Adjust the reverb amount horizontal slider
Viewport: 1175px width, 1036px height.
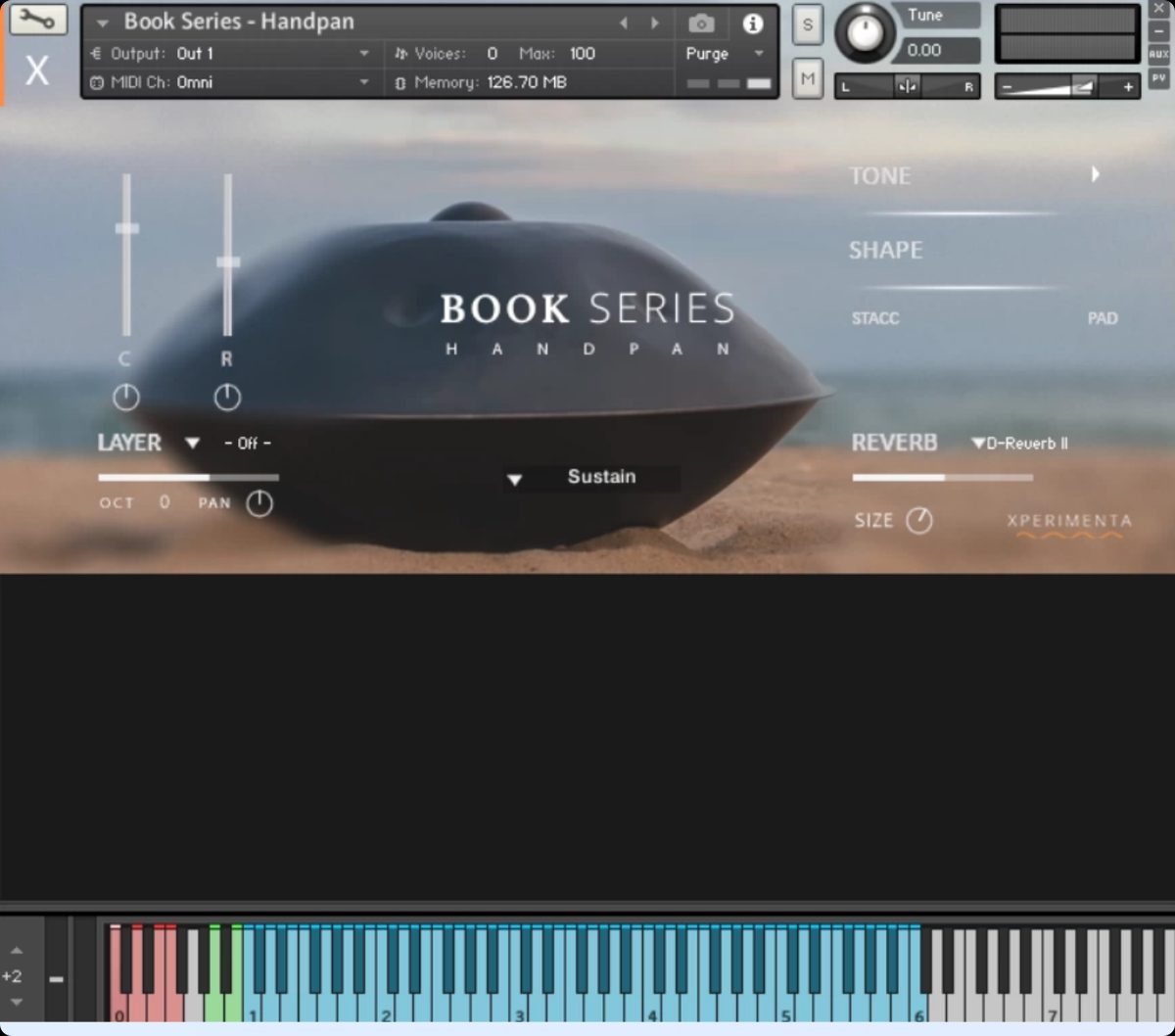click(x=943, y=478)
